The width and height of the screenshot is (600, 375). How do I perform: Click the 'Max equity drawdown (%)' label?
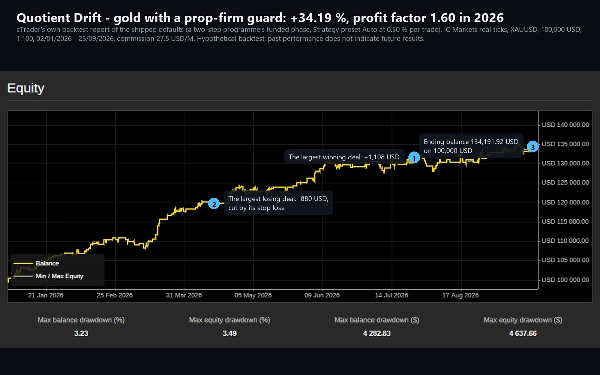[230, 320]
